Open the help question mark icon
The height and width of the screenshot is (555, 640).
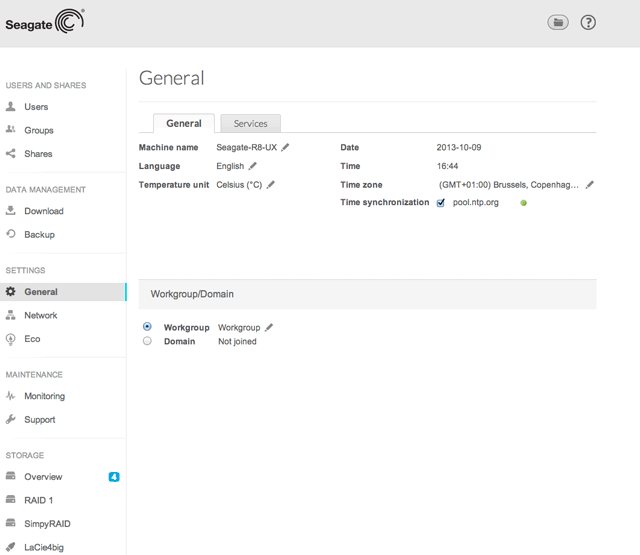(x=588, y=22)
